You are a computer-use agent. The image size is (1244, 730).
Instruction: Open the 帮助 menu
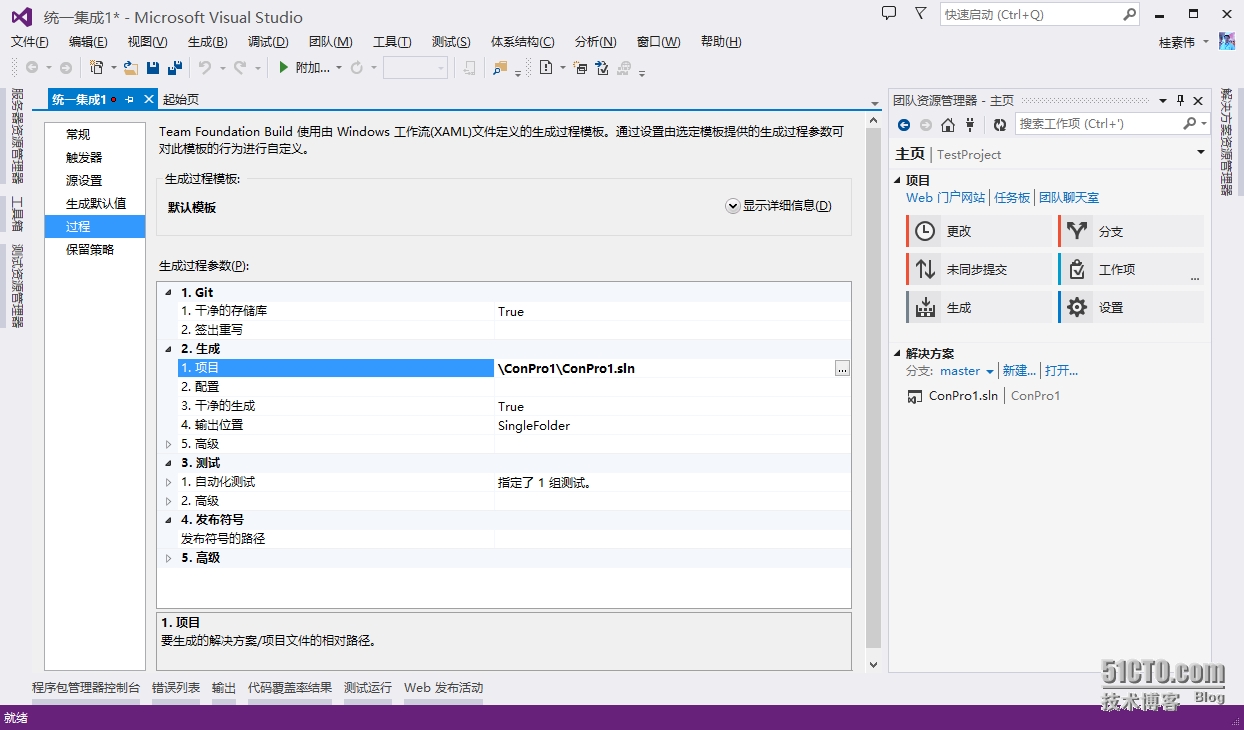[721, 42]
